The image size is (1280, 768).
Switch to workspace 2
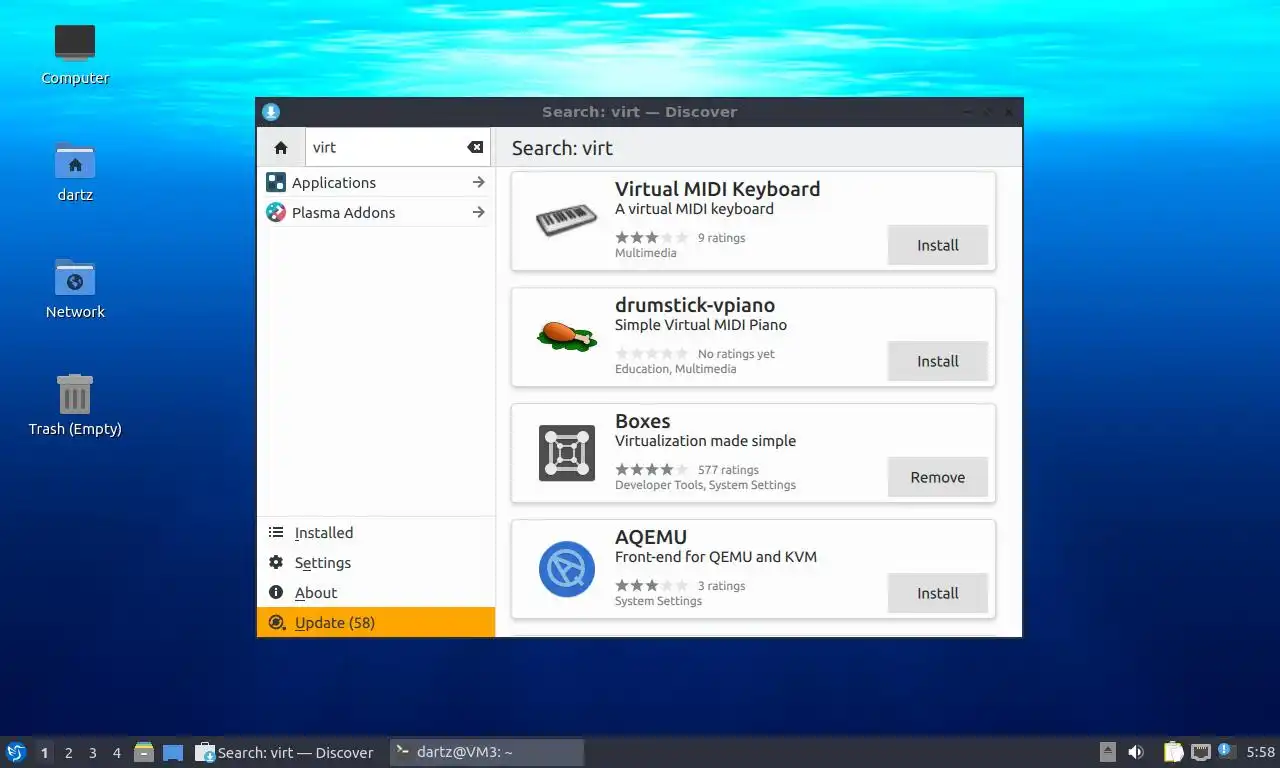pyautogui.click(x=69, y=753)
